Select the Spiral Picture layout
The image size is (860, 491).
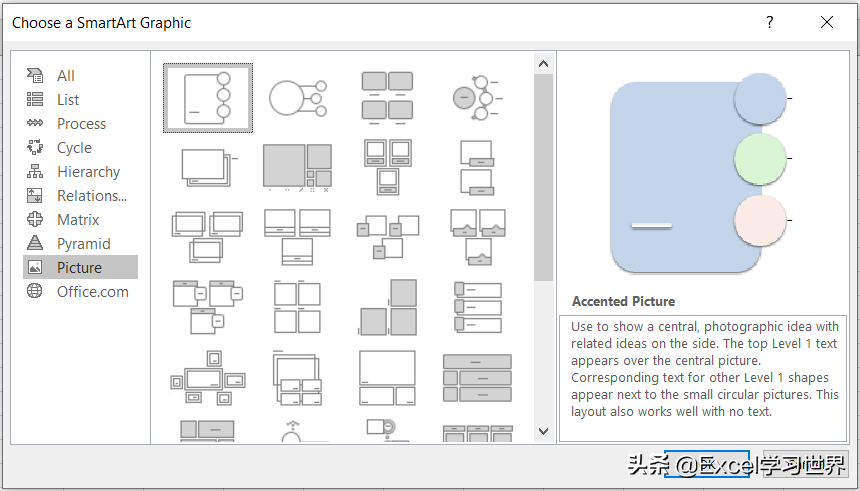(x=298, y=167)
